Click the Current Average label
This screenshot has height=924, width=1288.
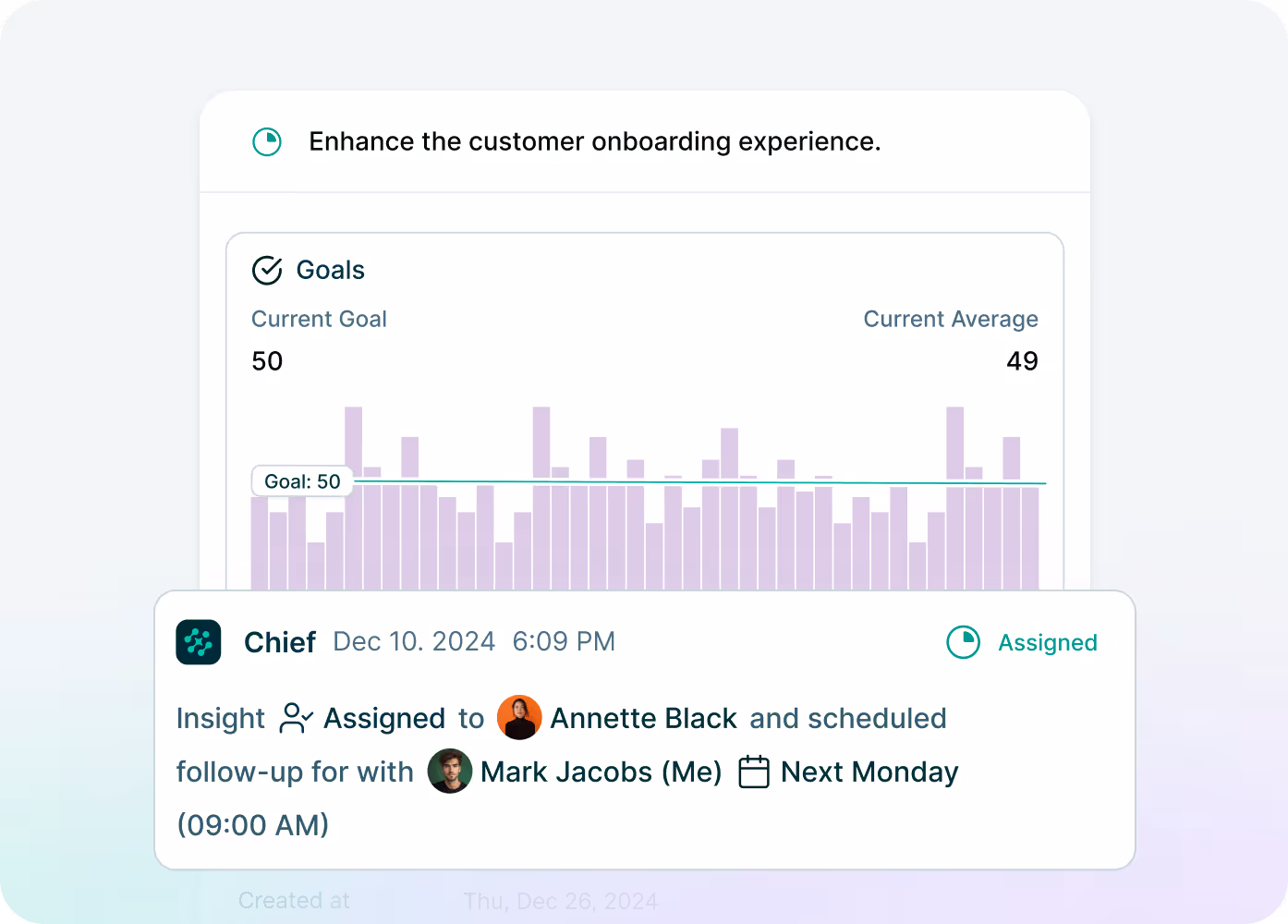coord(951,319)
